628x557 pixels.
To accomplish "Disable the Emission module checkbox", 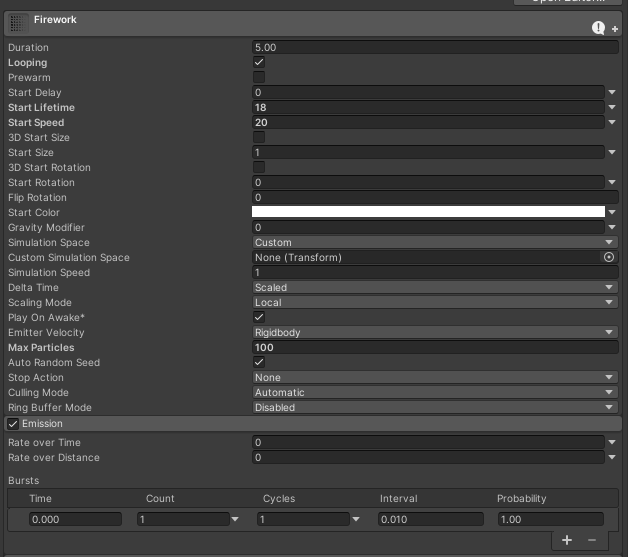I will 13,424.
